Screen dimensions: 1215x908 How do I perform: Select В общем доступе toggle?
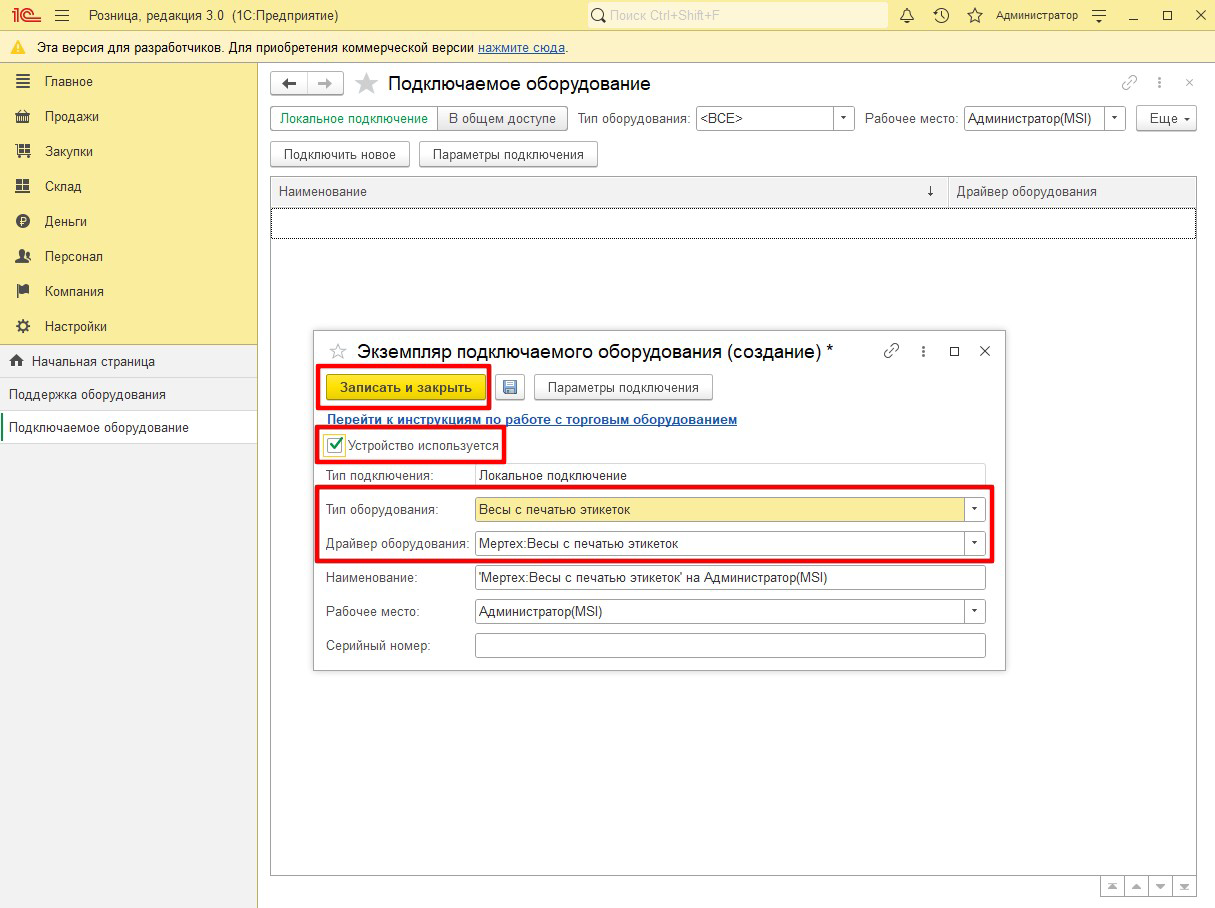coord(502,118)
